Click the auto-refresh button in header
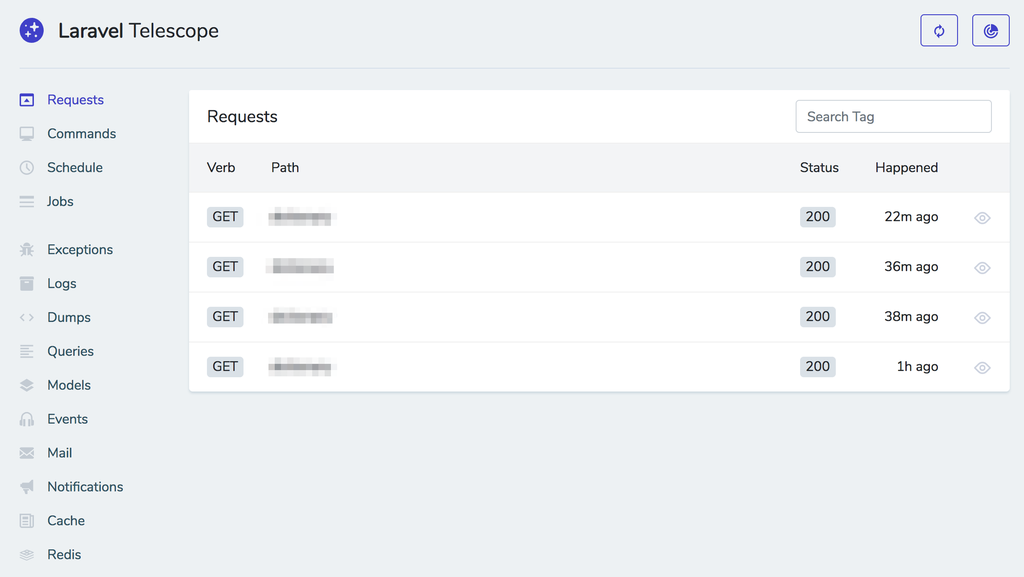The image size is (1024, 577). tap(939, 31)
